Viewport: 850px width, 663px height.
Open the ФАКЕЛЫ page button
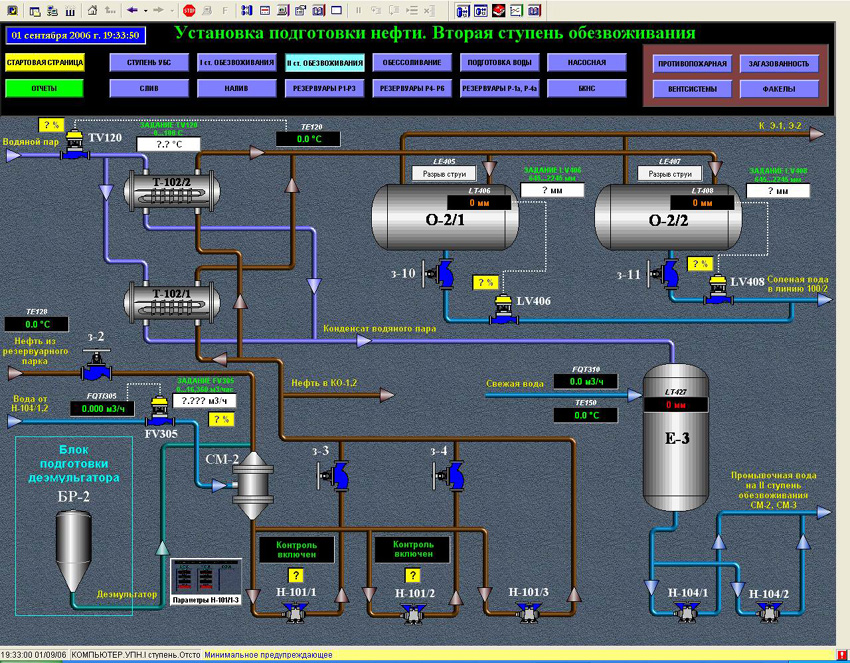pyautogui.click(x=778, y=89)
